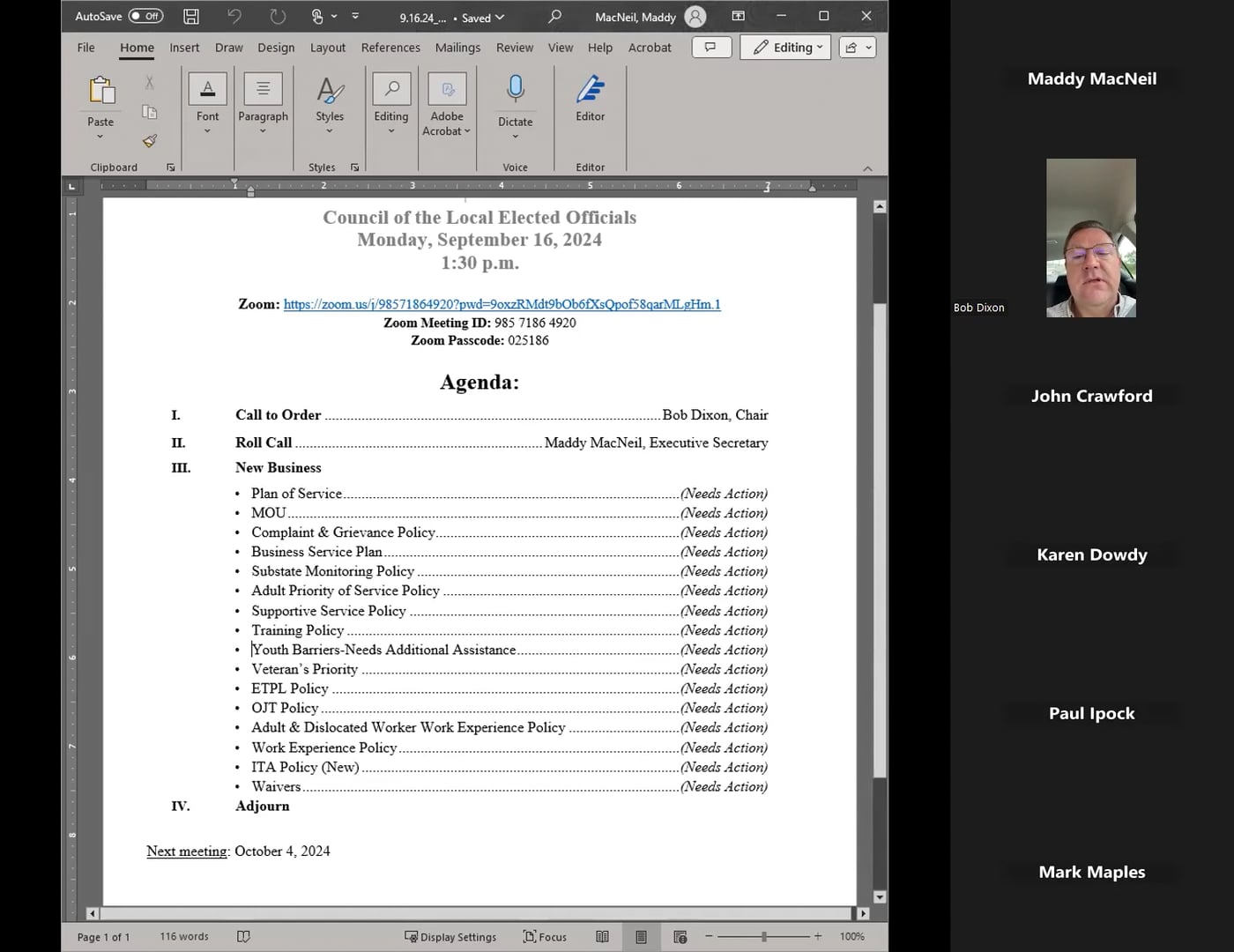This screenshot has width=1234, height=952.
Task: Switch to Web Layout view
Action: point(680,937)
